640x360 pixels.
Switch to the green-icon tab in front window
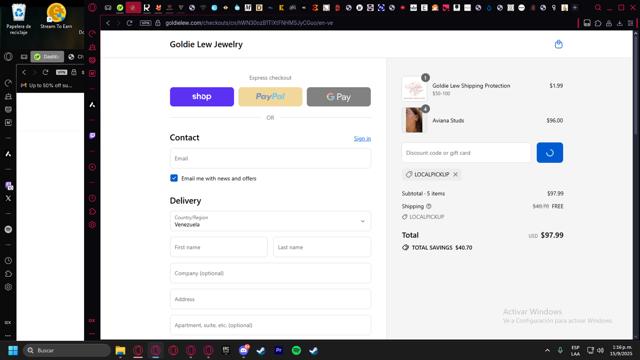click(x=120, y=7)
